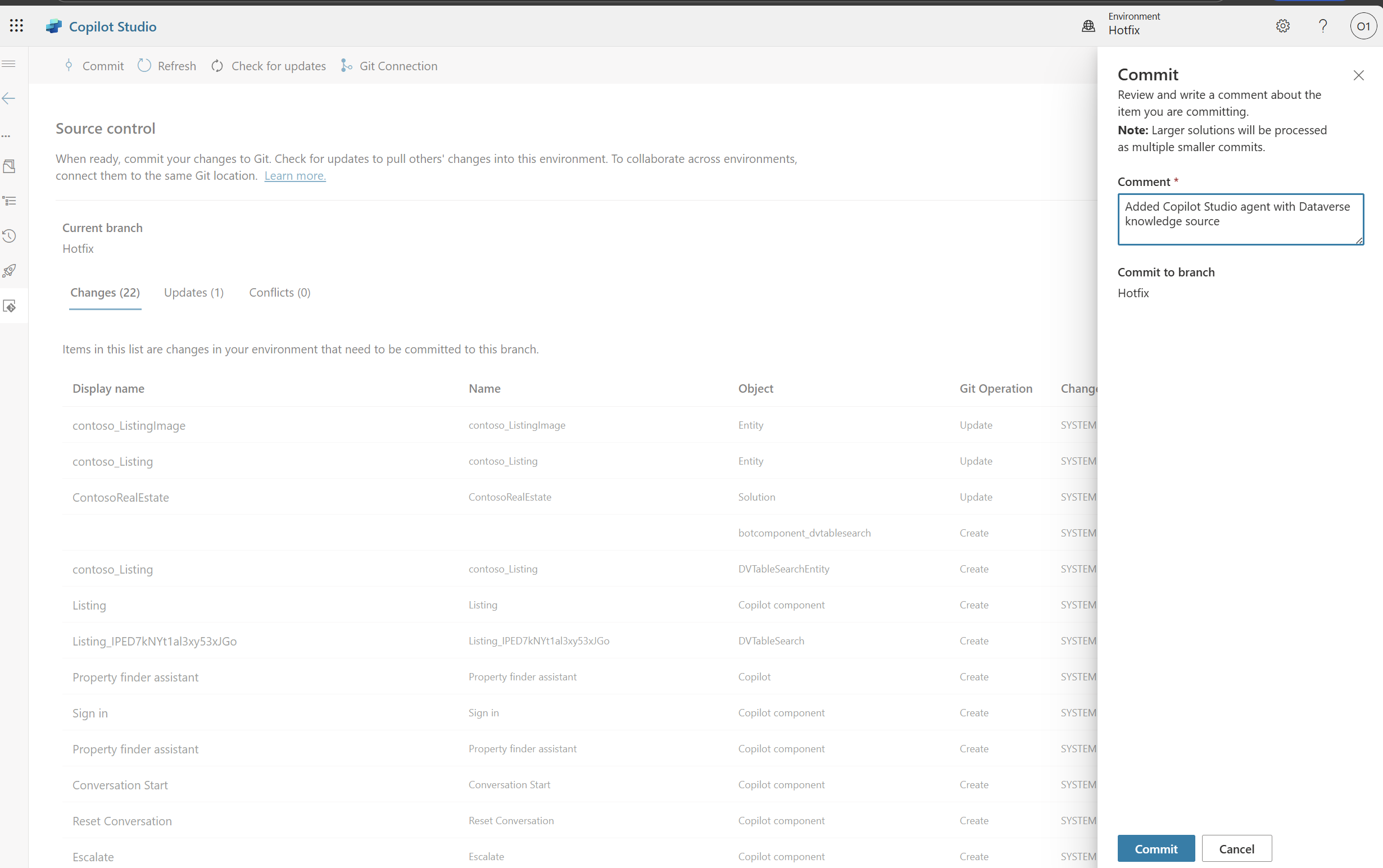
Task: Open the O1 account avatar
Action: pyautogui.click(x=1363, y=26)
